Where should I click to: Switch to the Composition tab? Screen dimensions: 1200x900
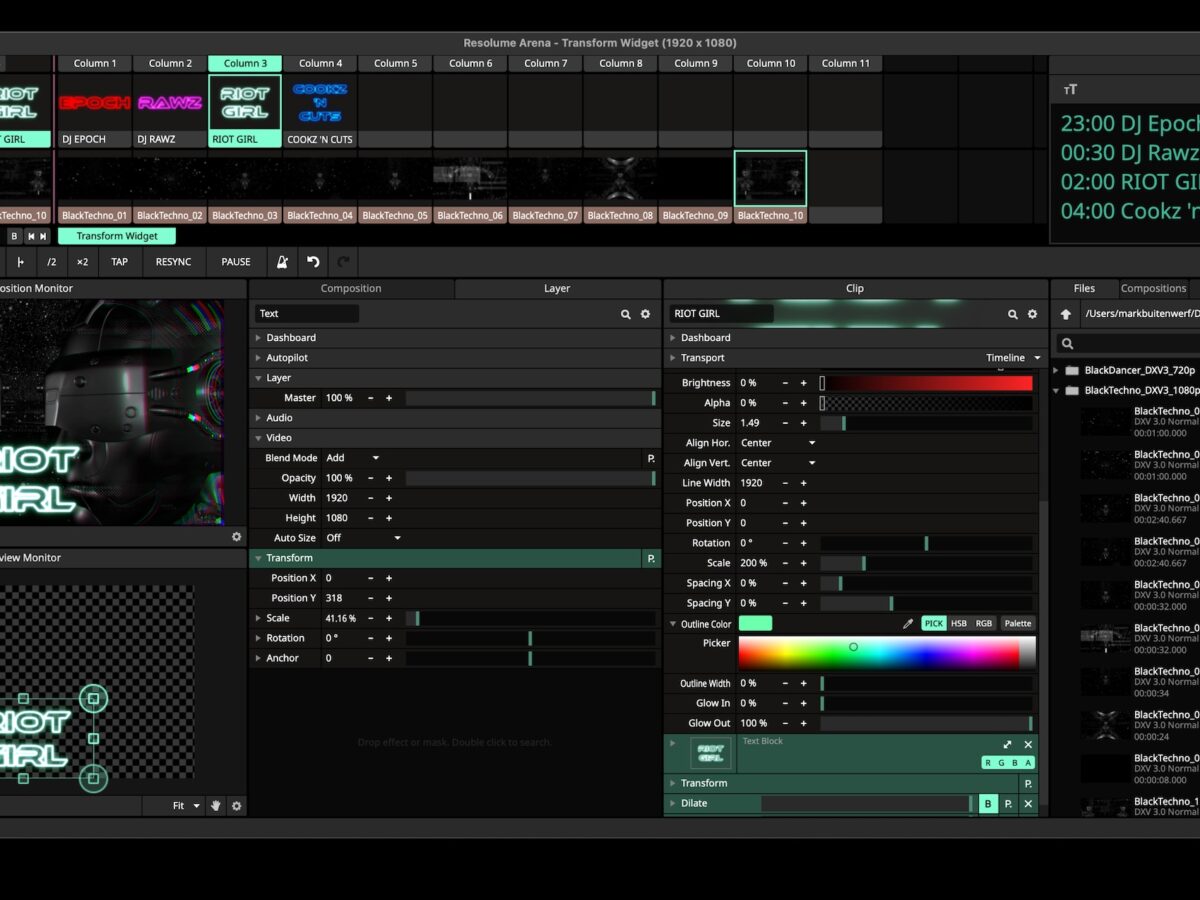[351, 289]
